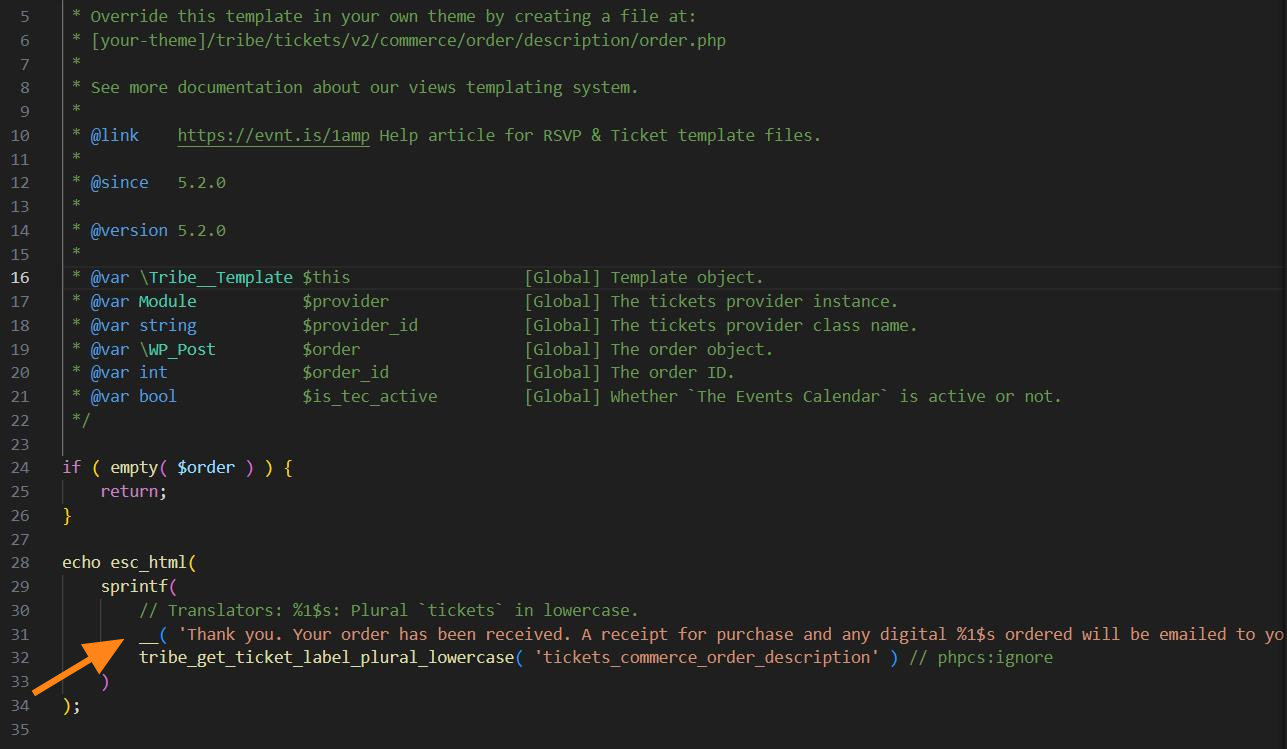
Task: Click the echo keyword on line 28
Action: [x=81, y=563]
